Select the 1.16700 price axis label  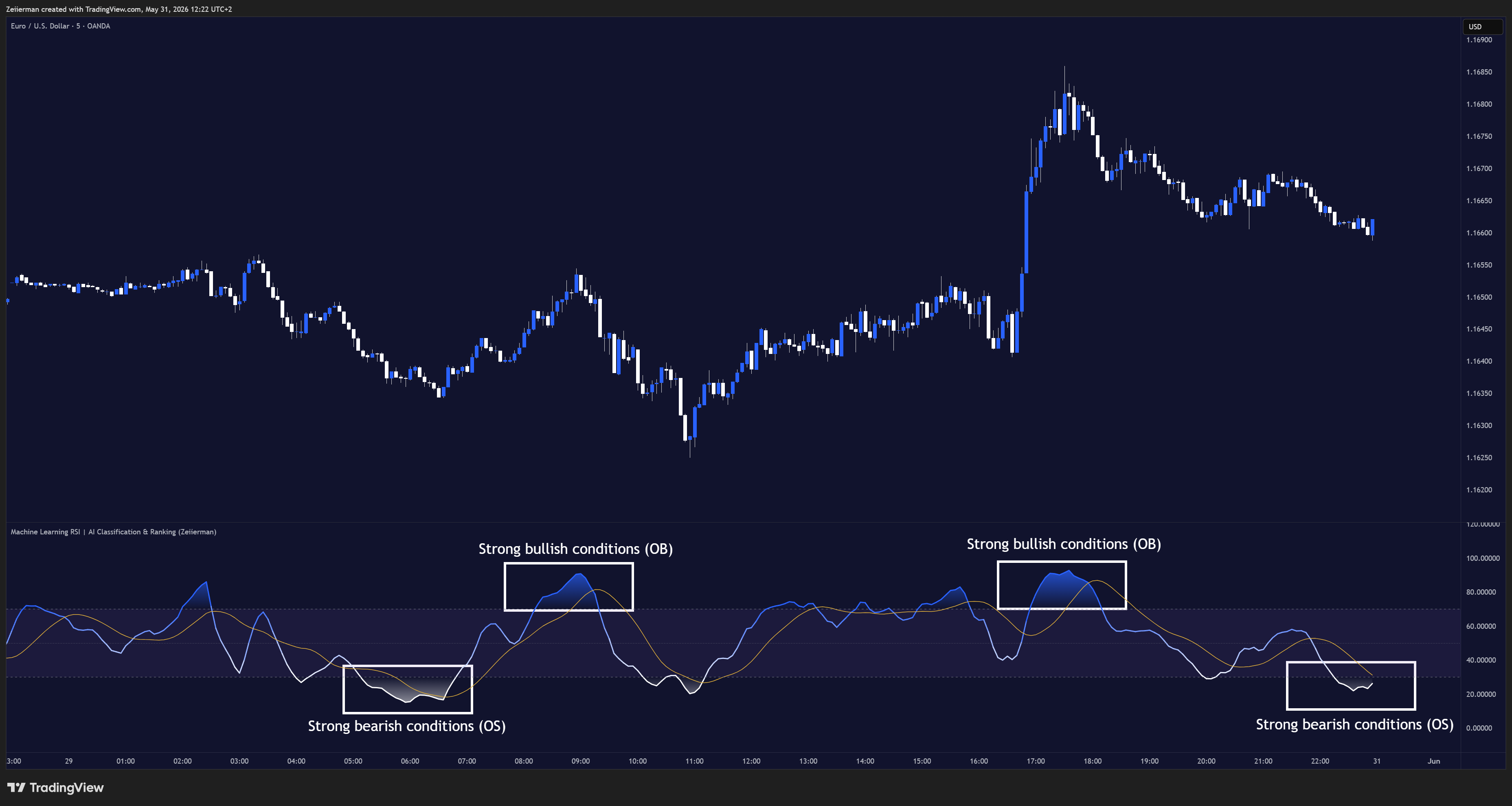coord(1479,169)
